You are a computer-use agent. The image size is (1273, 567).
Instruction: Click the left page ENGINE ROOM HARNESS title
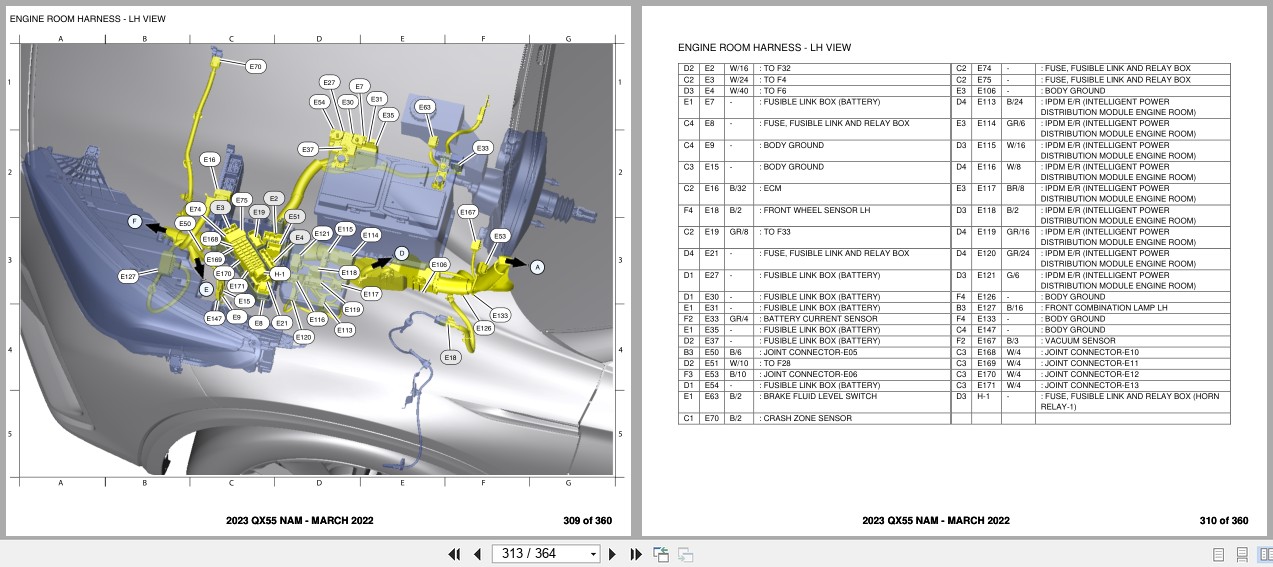click(x=88, y=19)
